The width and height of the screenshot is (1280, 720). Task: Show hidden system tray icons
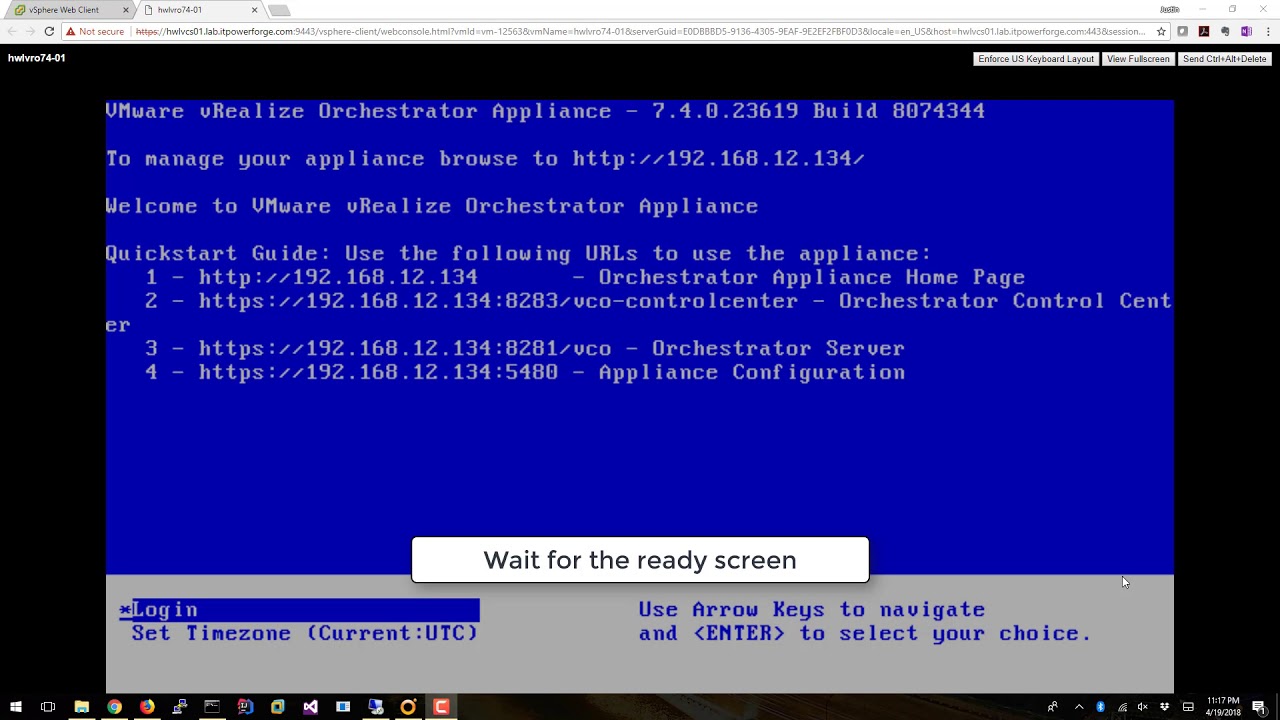pos(1079,707)
